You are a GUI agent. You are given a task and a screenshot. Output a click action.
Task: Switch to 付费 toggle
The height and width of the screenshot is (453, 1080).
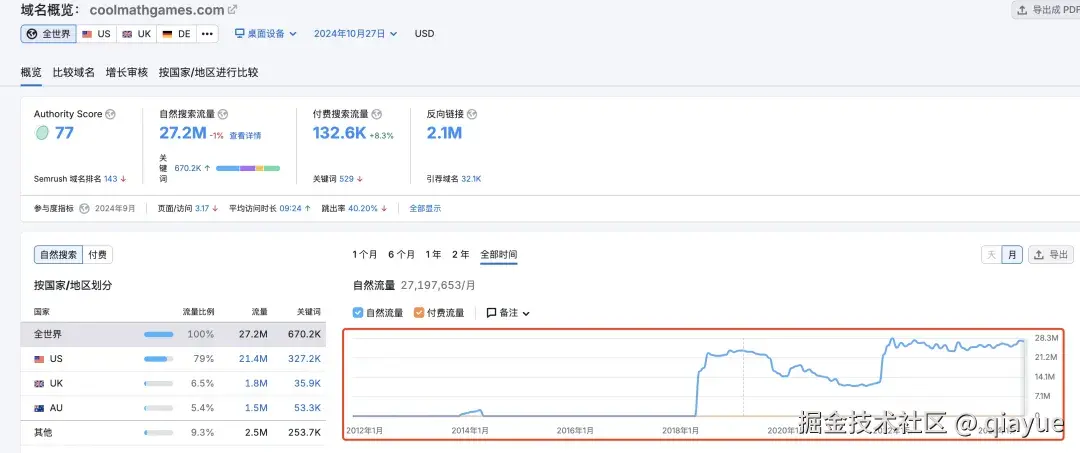97,255
